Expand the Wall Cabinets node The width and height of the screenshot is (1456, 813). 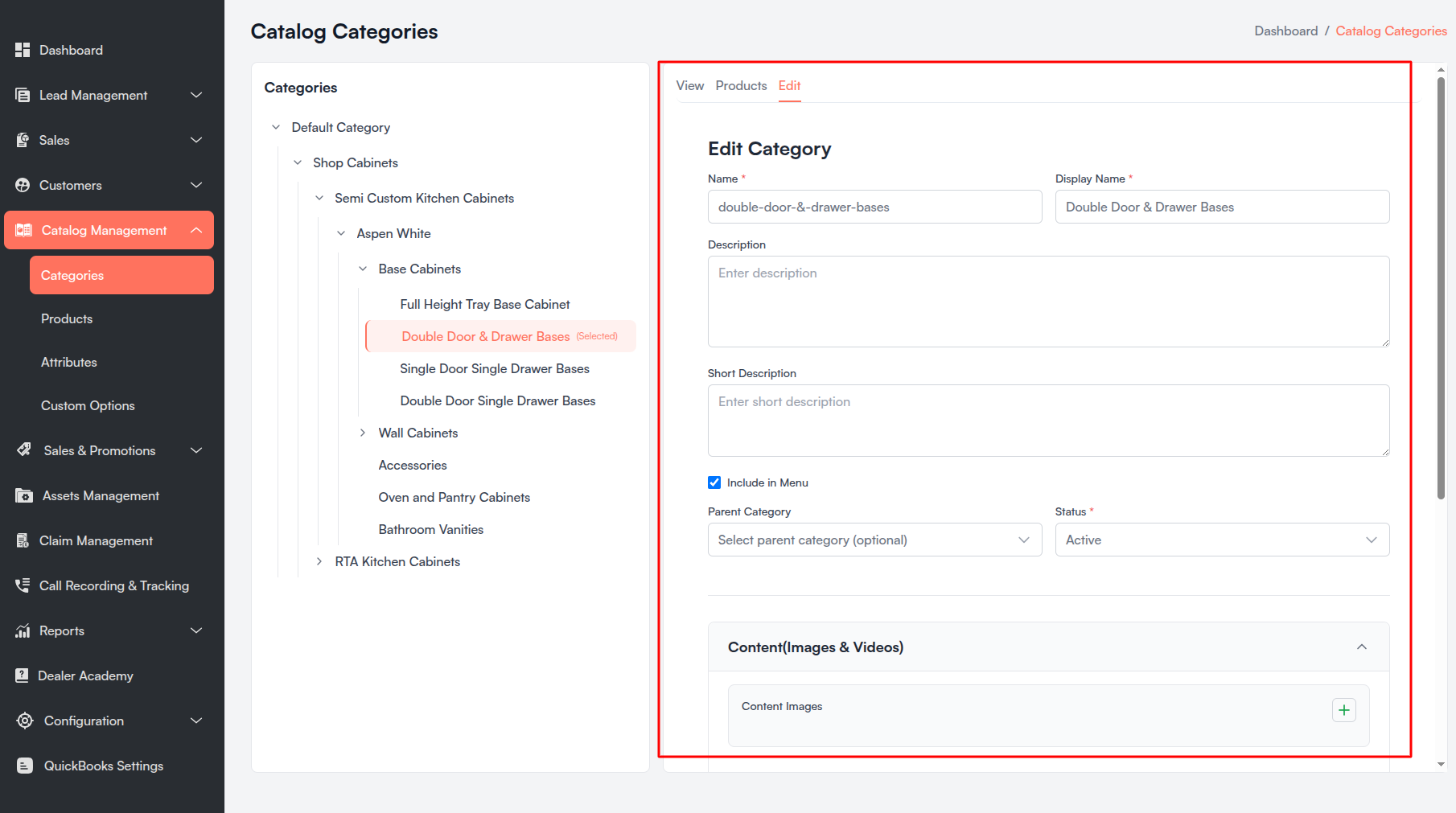[363, 433]
